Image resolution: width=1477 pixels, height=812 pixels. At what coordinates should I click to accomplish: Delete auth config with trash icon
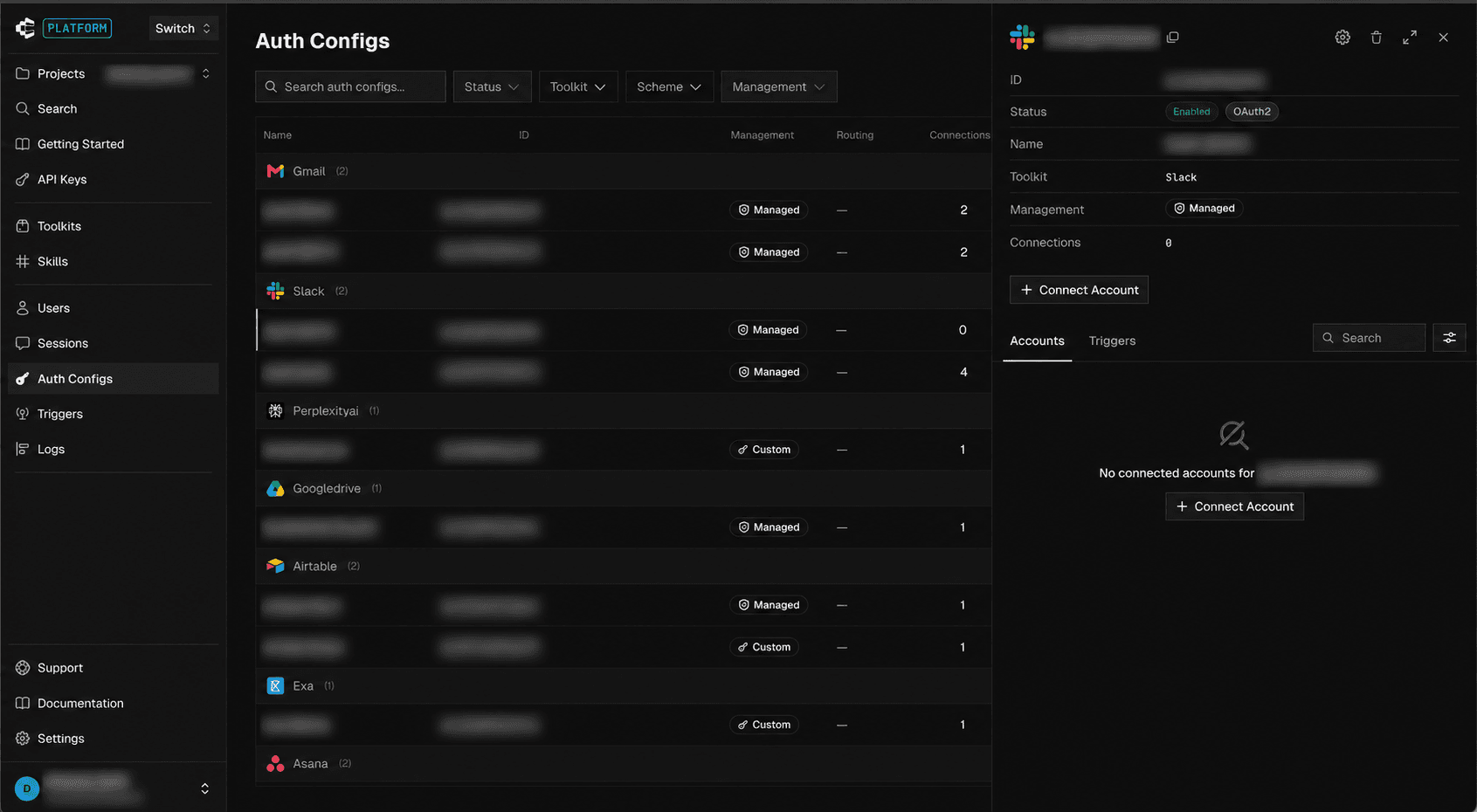(x=1376, y=38)
